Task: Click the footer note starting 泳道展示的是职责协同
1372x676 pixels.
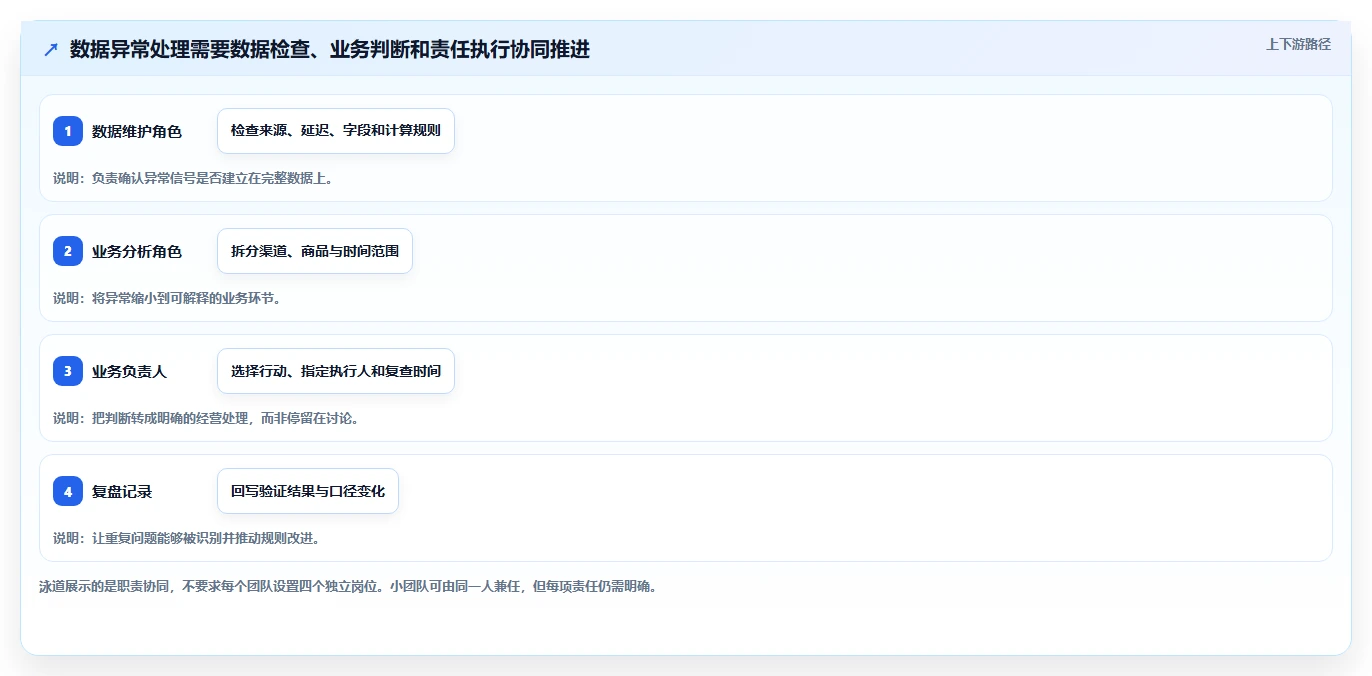Action: 348,586
